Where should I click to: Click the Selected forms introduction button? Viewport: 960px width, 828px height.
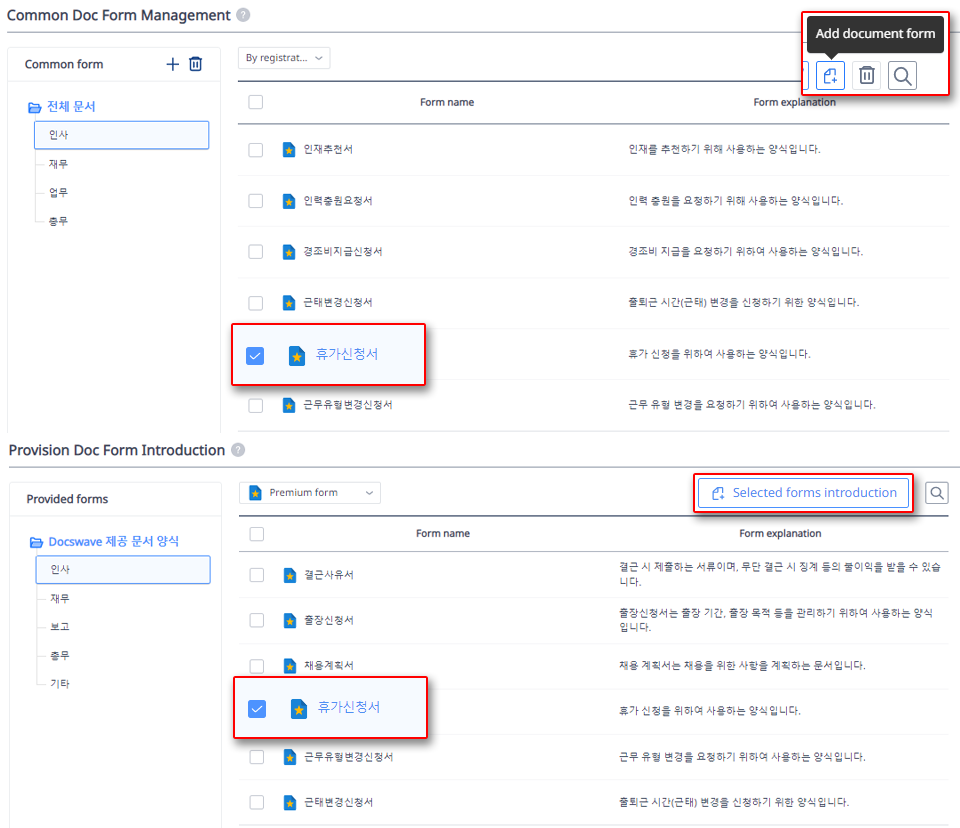[802, 492]
